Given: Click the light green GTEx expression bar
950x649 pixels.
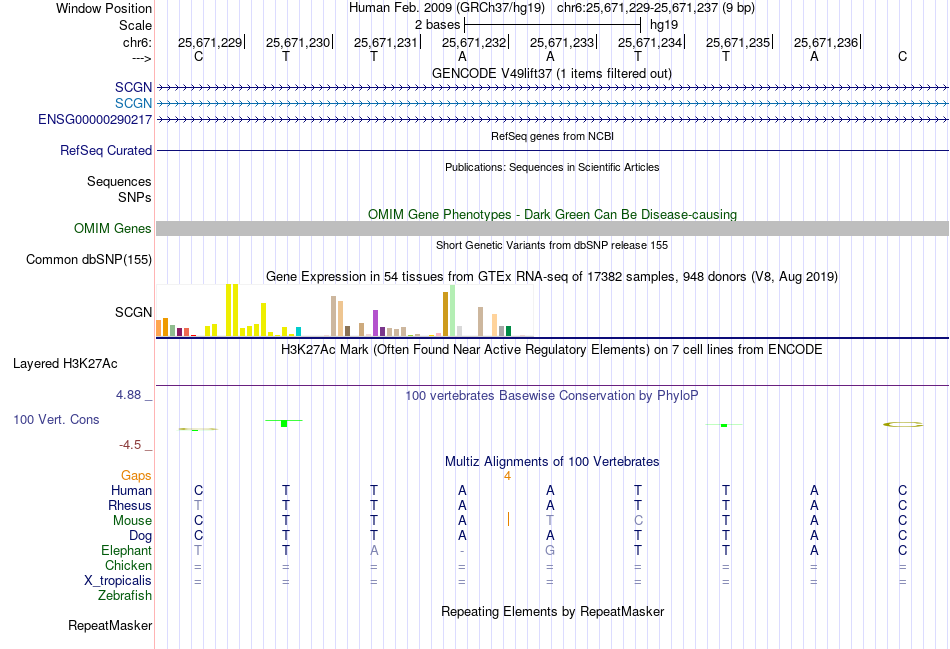Looking at the screenshot, I should click(453, 311).
